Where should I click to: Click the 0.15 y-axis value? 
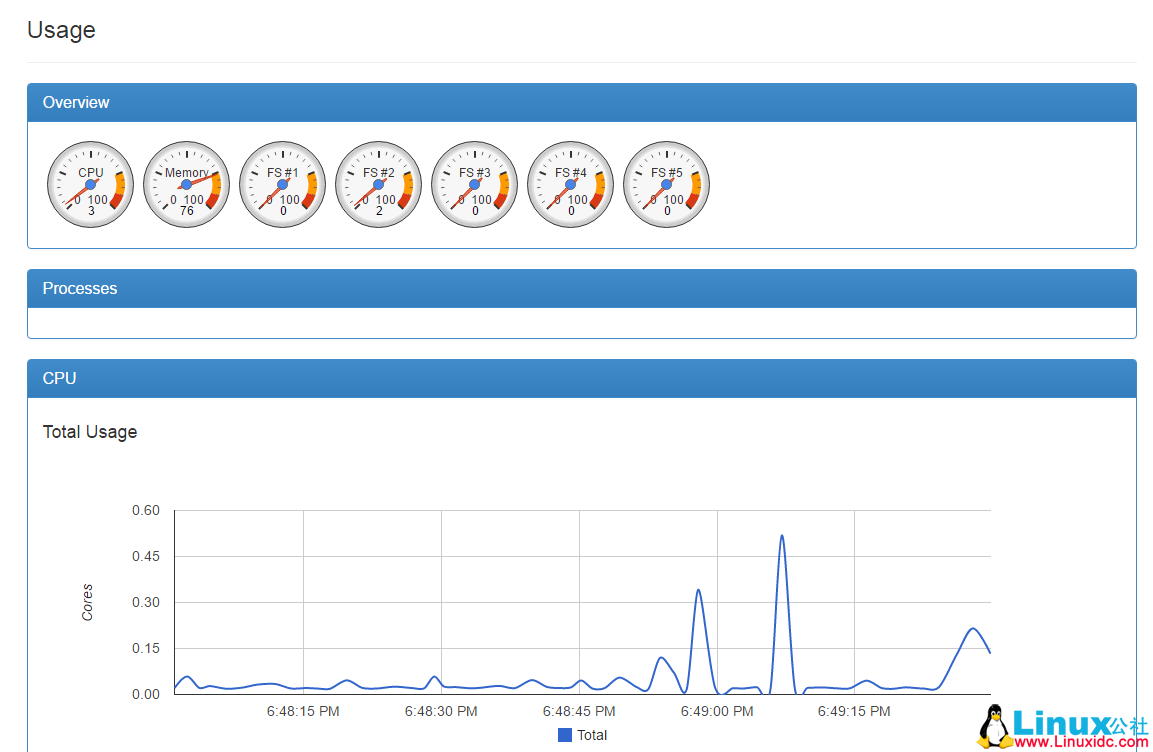pyautogui.click(x=146, y=648)
